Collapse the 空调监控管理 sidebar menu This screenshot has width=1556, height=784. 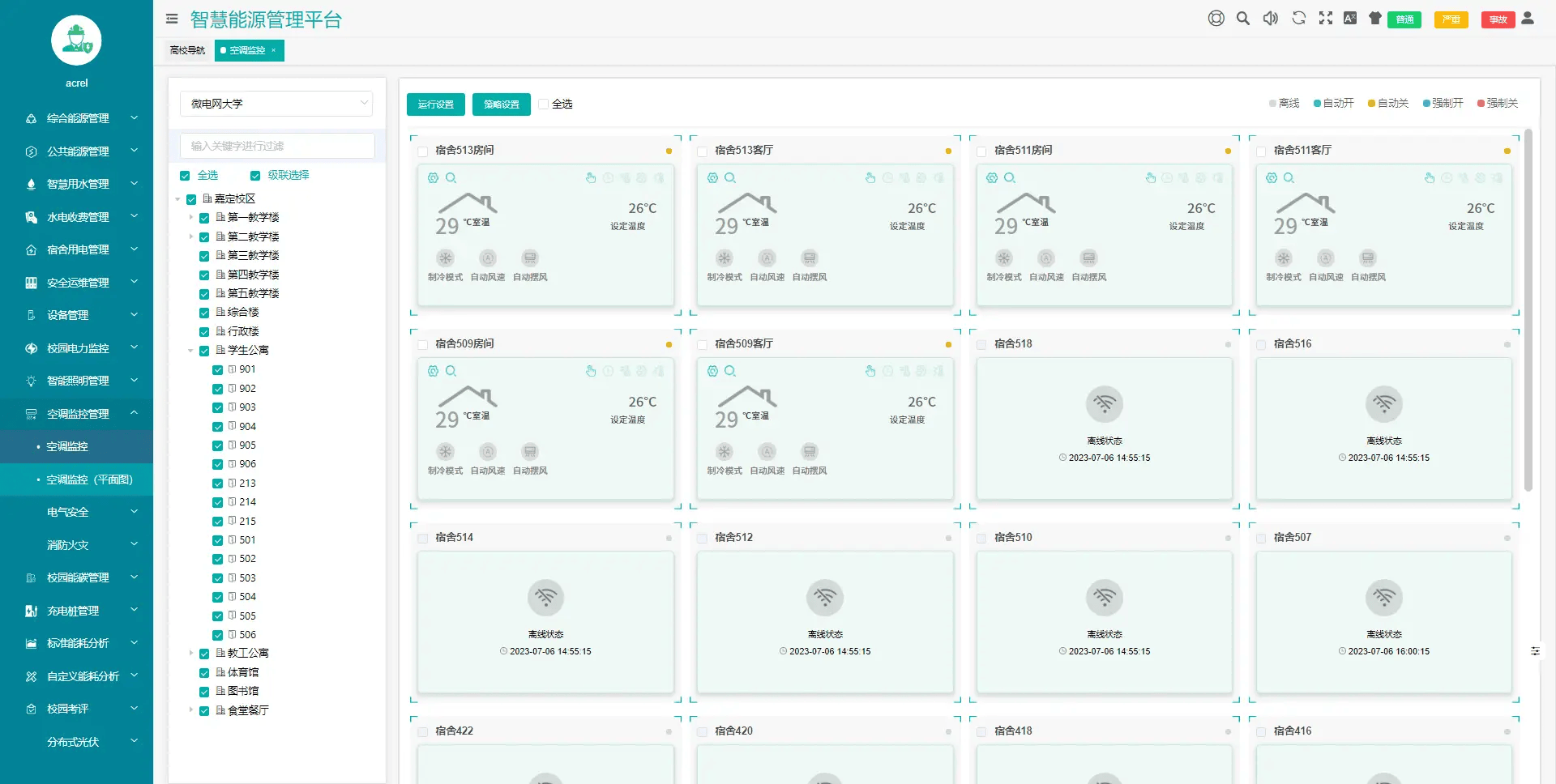[76, 414]
